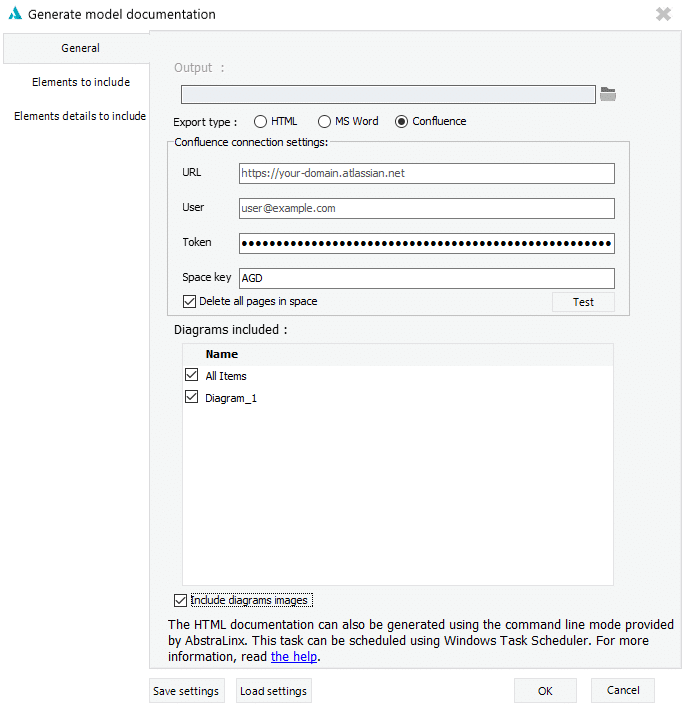The height and width of the screenshot is (709, 683).
Task: Open the help link
Action: [294, 657]
